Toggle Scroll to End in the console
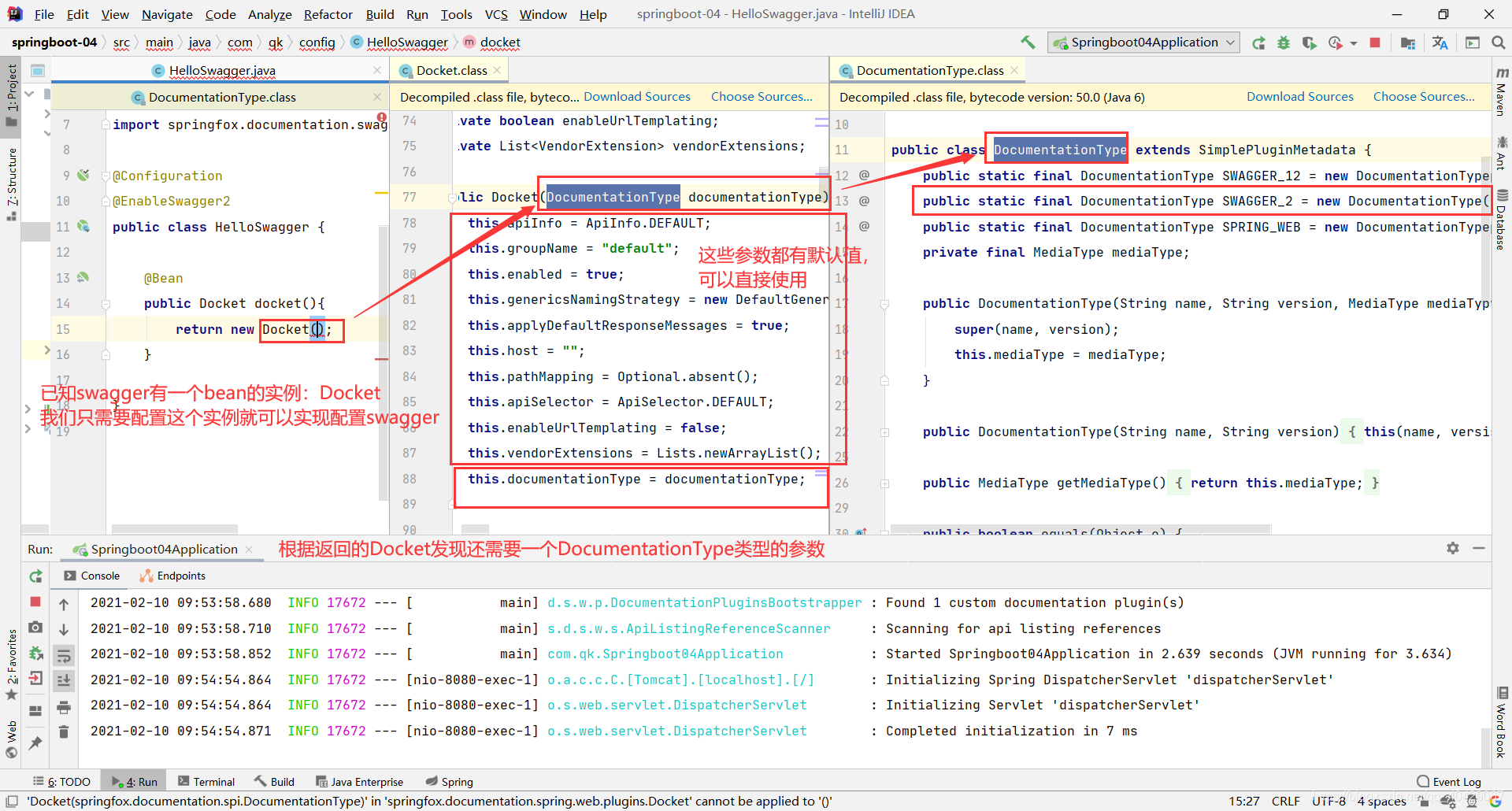Image resolution: width=1512 pixels, height=811 pixels. click(x=64, y=680)
